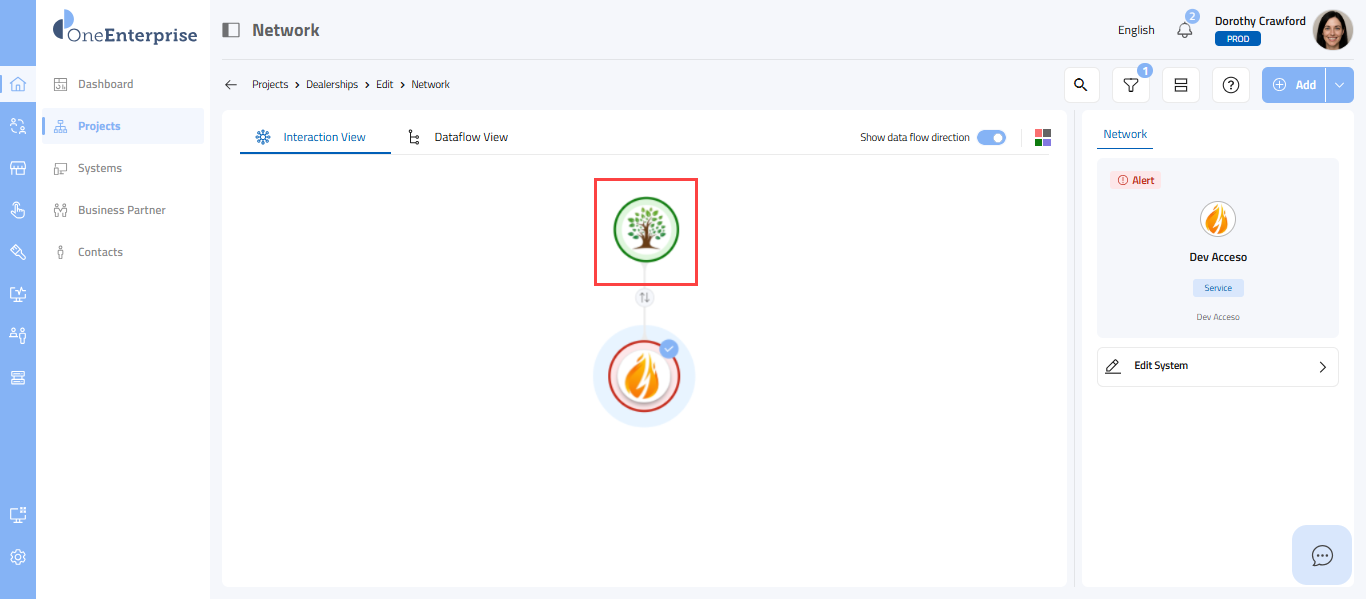Open the color legend swatch grid

click(1043, 137)
